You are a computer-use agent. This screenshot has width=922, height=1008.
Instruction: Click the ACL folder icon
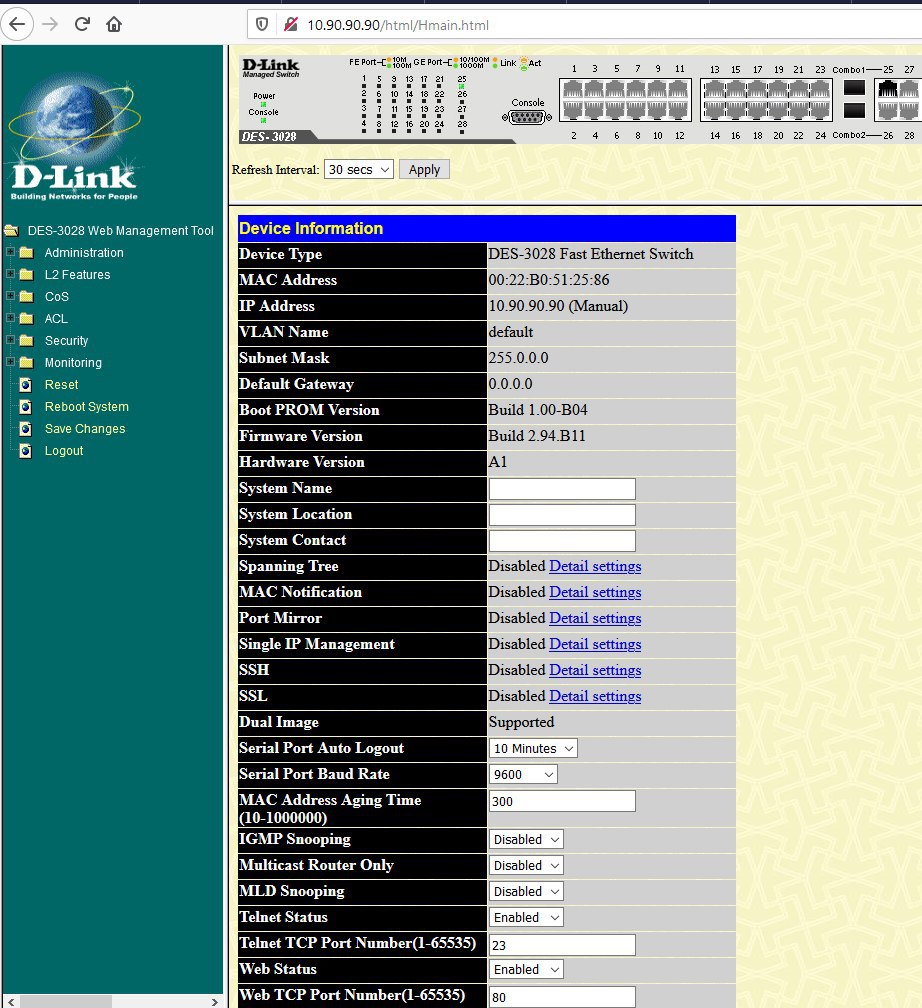(26, 318)
